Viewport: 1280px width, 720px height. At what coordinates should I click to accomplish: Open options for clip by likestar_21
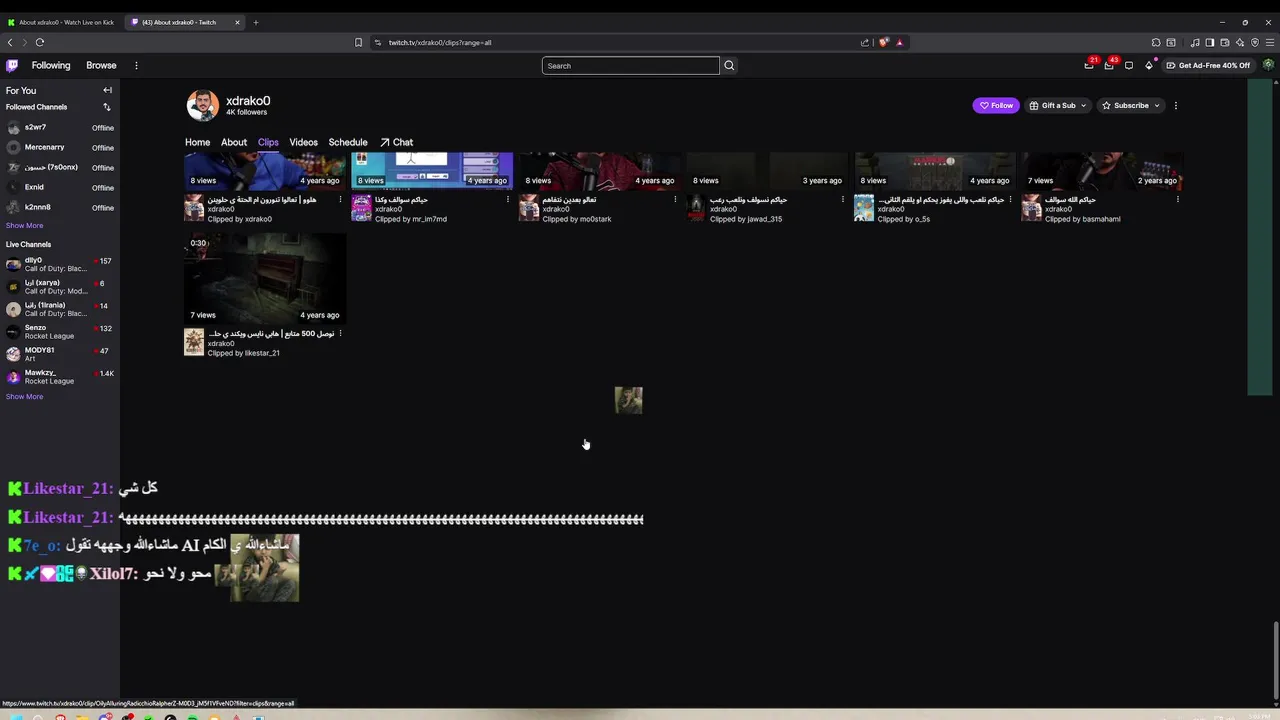[x=340, y=333]
